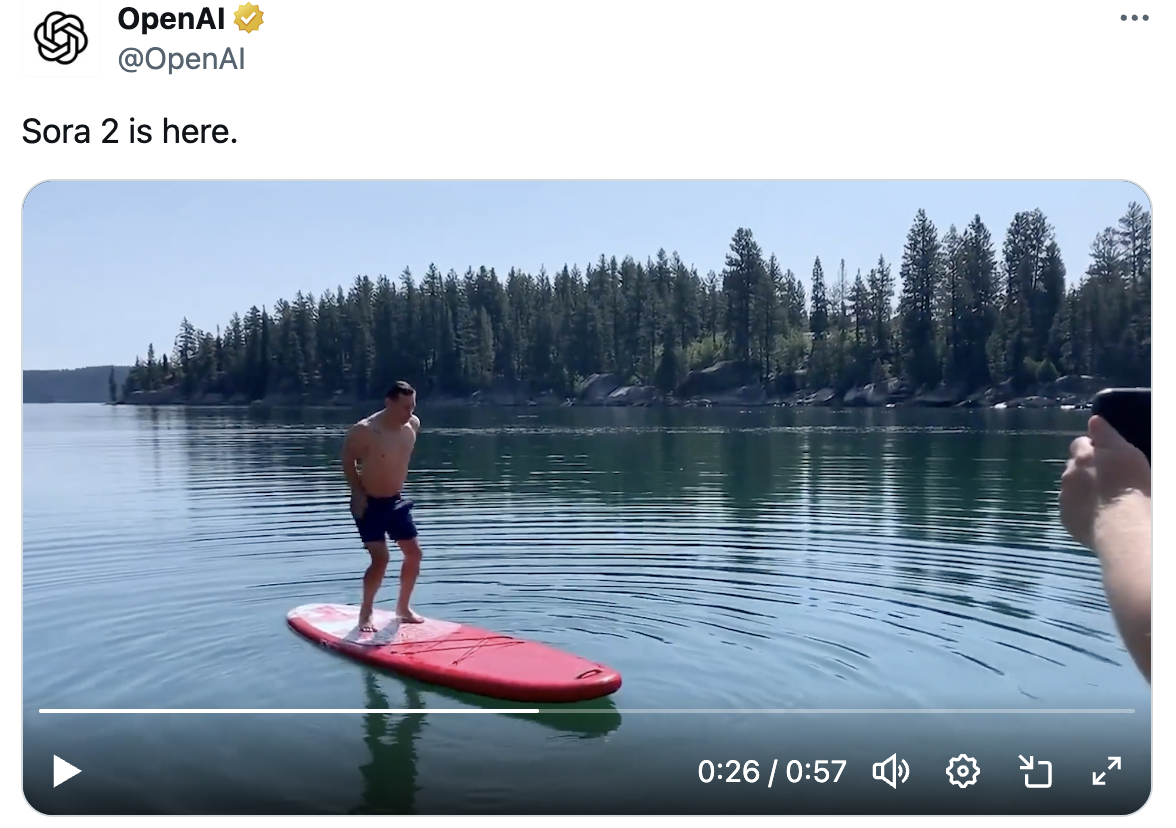Click the hand holding a phone in the video
Screen dimensions: 1176x828
click(1105, 480)
